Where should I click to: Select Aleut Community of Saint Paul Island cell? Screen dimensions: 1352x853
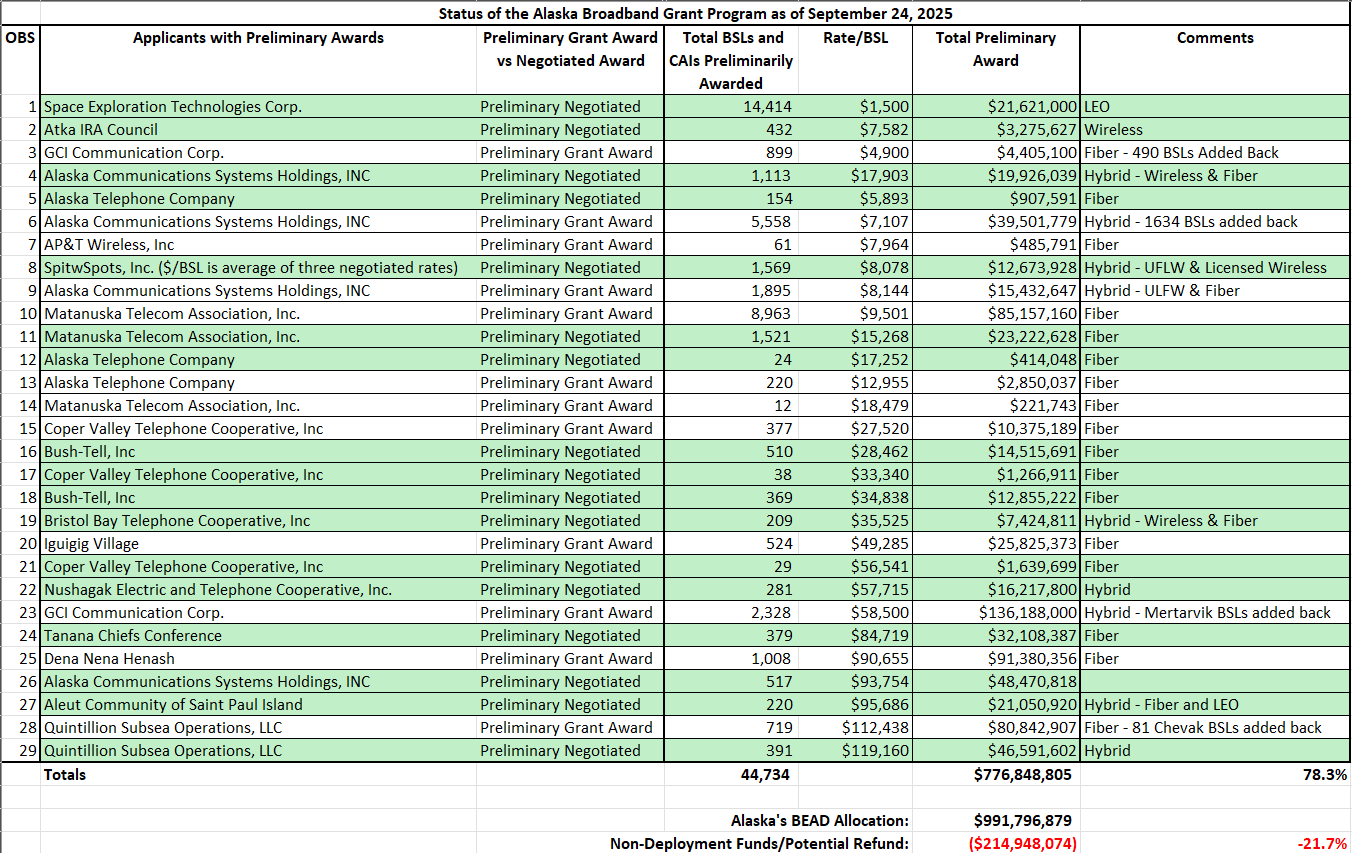173,705
